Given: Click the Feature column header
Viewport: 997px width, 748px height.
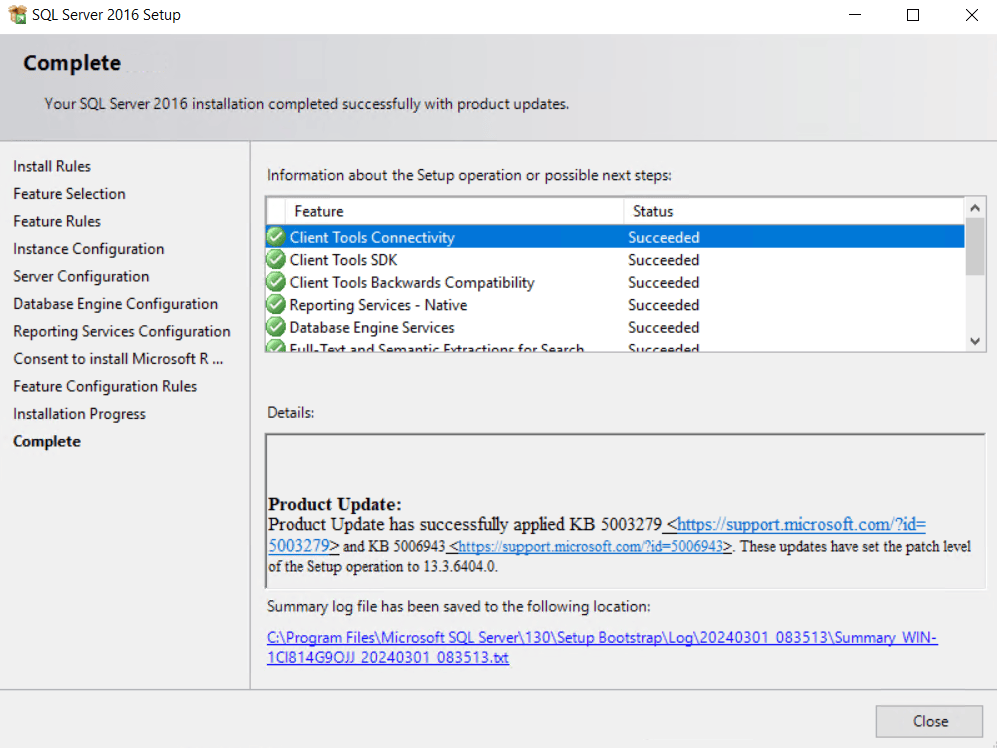Looking at the screenshot, I should tap(320, 211).
